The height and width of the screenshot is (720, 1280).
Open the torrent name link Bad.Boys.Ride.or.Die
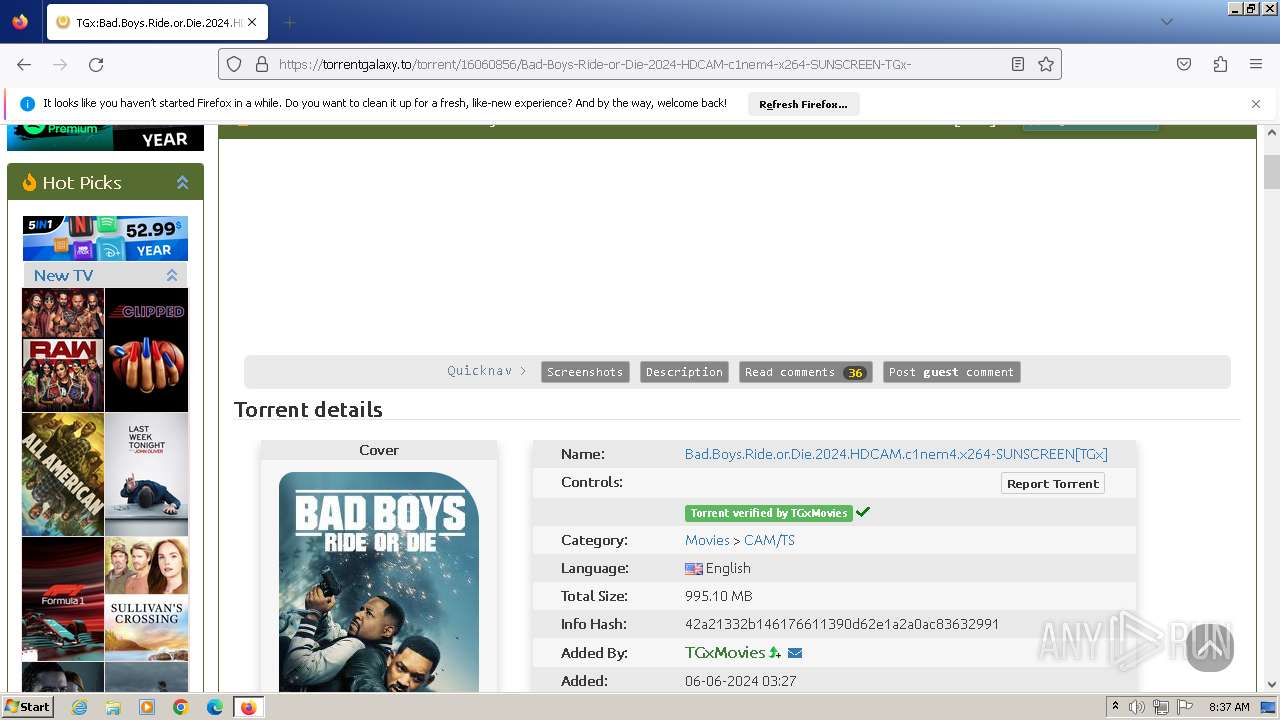tap(896, 454)
